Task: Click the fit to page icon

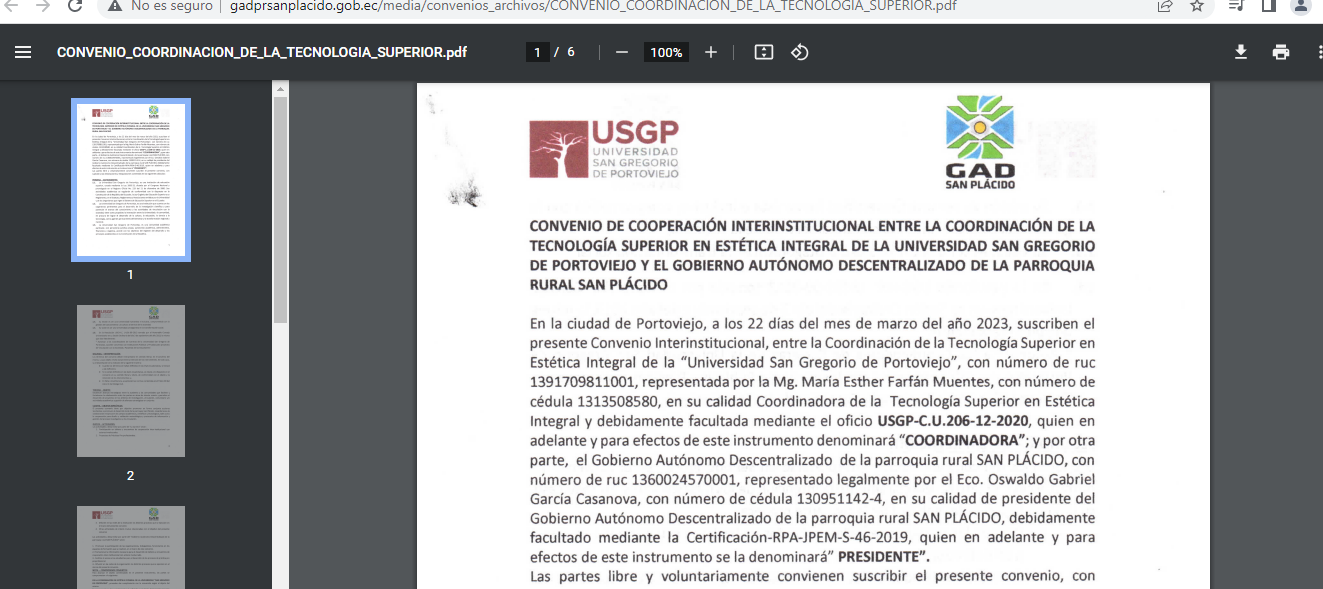Action: (764, 52)
